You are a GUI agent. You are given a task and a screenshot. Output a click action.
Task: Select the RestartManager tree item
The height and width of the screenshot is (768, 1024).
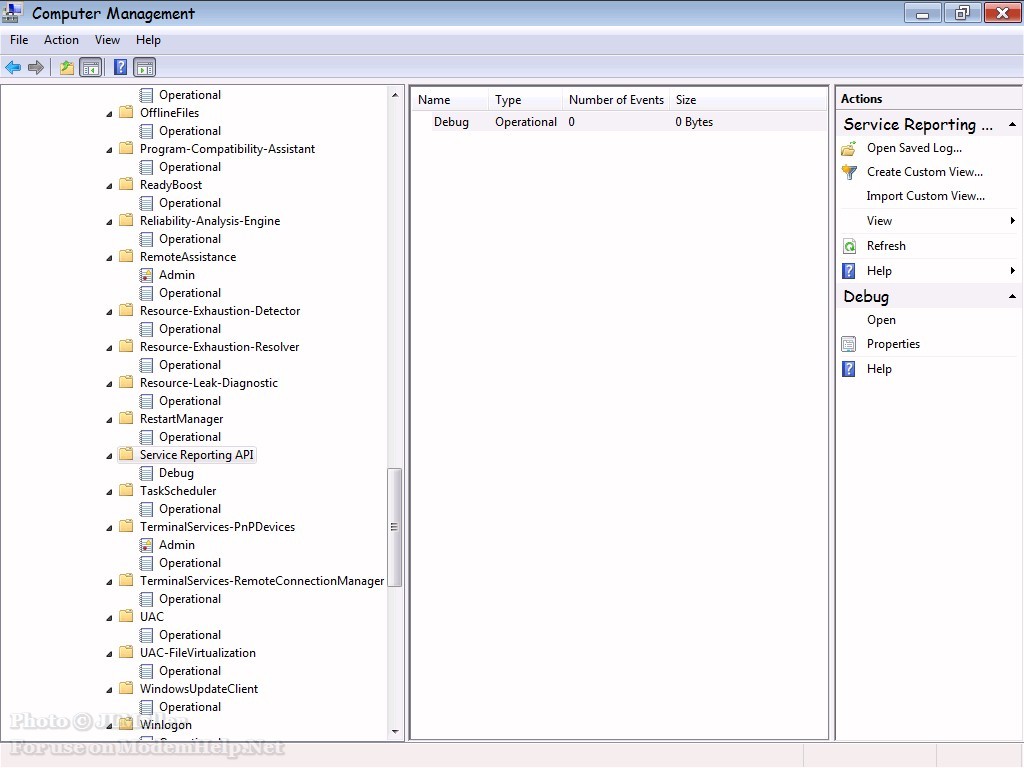pyautogui.click(x=182, y=419)
